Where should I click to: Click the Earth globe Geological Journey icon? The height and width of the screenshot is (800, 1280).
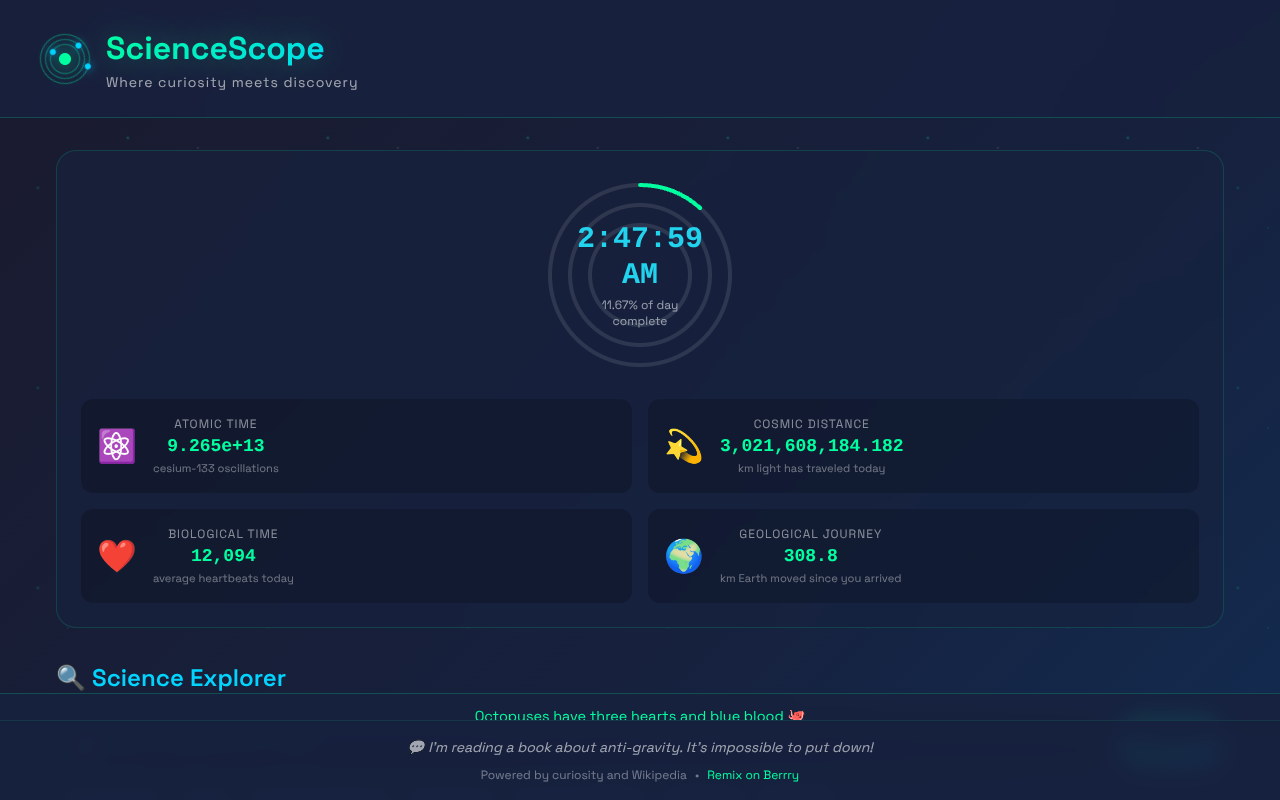tap(684, 556)
